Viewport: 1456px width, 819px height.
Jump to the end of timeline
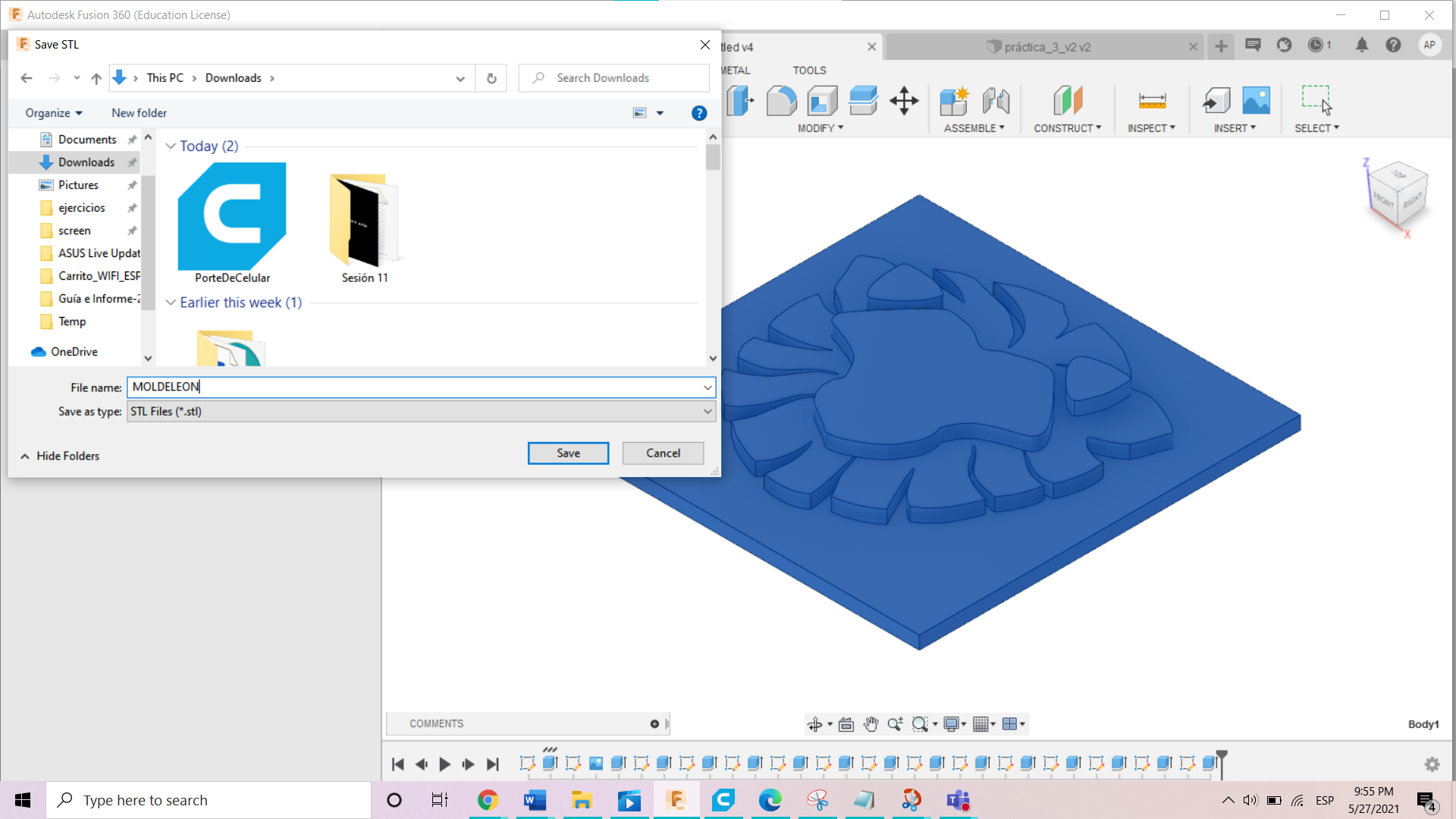click(493, 764)
